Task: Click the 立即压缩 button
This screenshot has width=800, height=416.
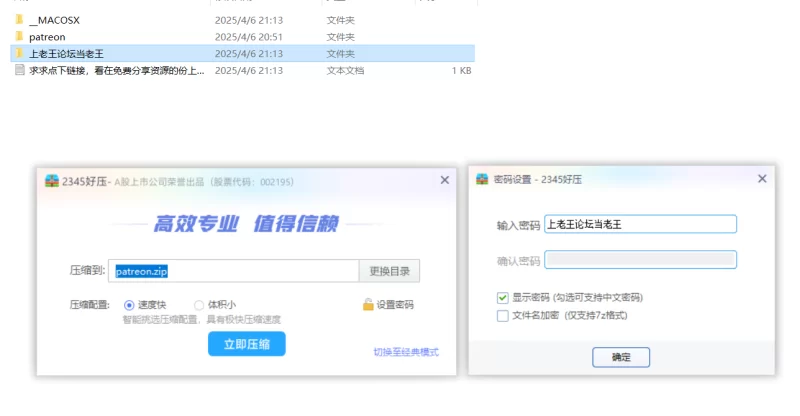Action: coord(246,344)
